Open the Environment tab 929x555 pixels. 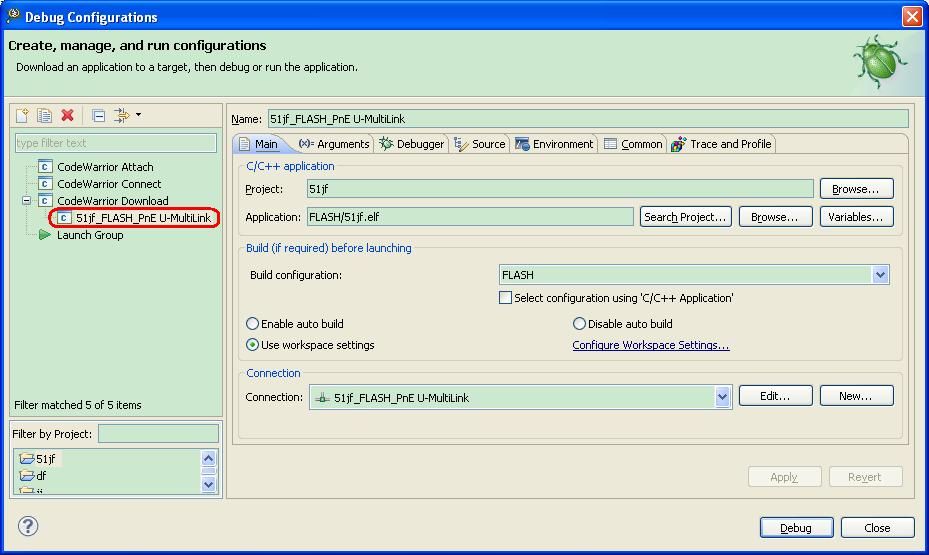point(554,144)
